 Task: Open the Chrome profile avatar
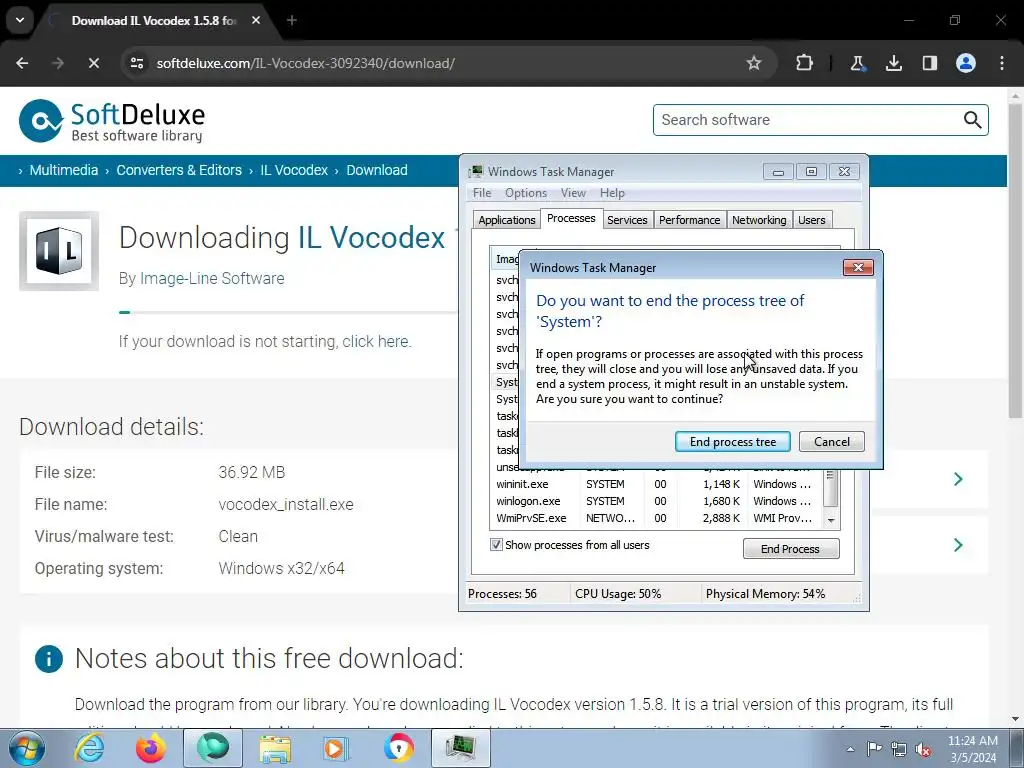pyautogui.click(x=966, y=63)
